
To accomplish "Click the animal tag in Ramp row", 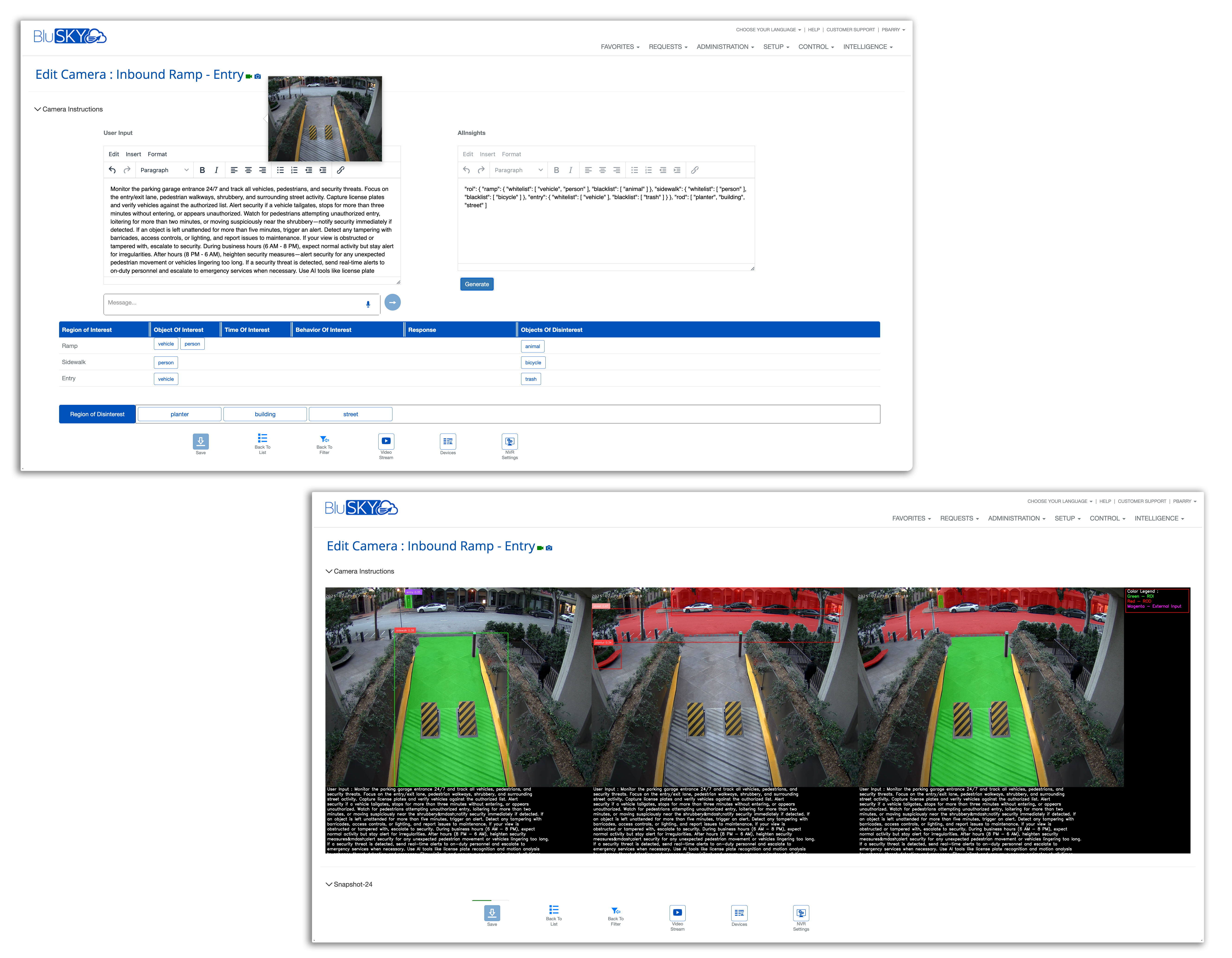I will pyautogui.click(x=532, y=347).
